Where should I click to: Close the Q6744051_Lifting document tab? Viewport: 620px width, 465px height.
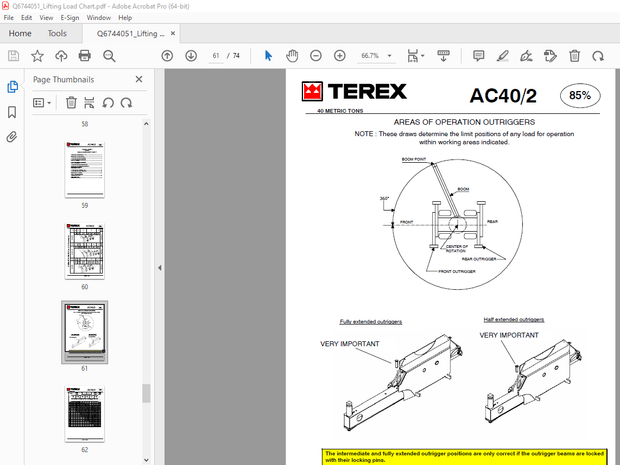coord(173,34)
